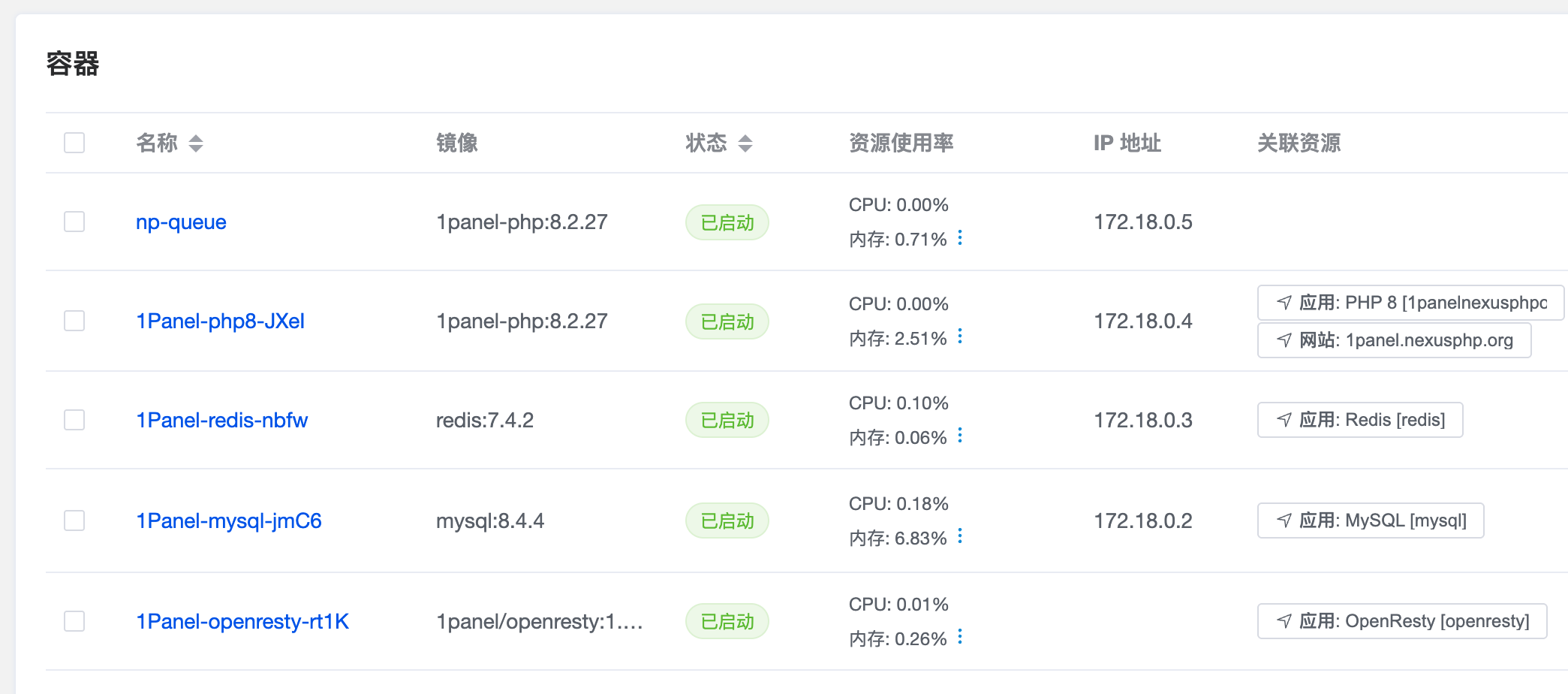Check the np-queue row checkbox
The height and width of the screenshot is (694, 1568).
[74, 222]
